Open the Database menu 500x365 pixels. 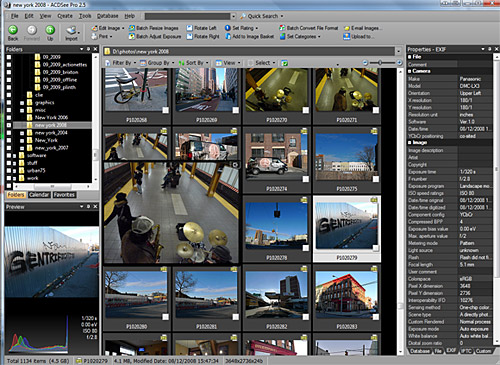pos(107,16)
